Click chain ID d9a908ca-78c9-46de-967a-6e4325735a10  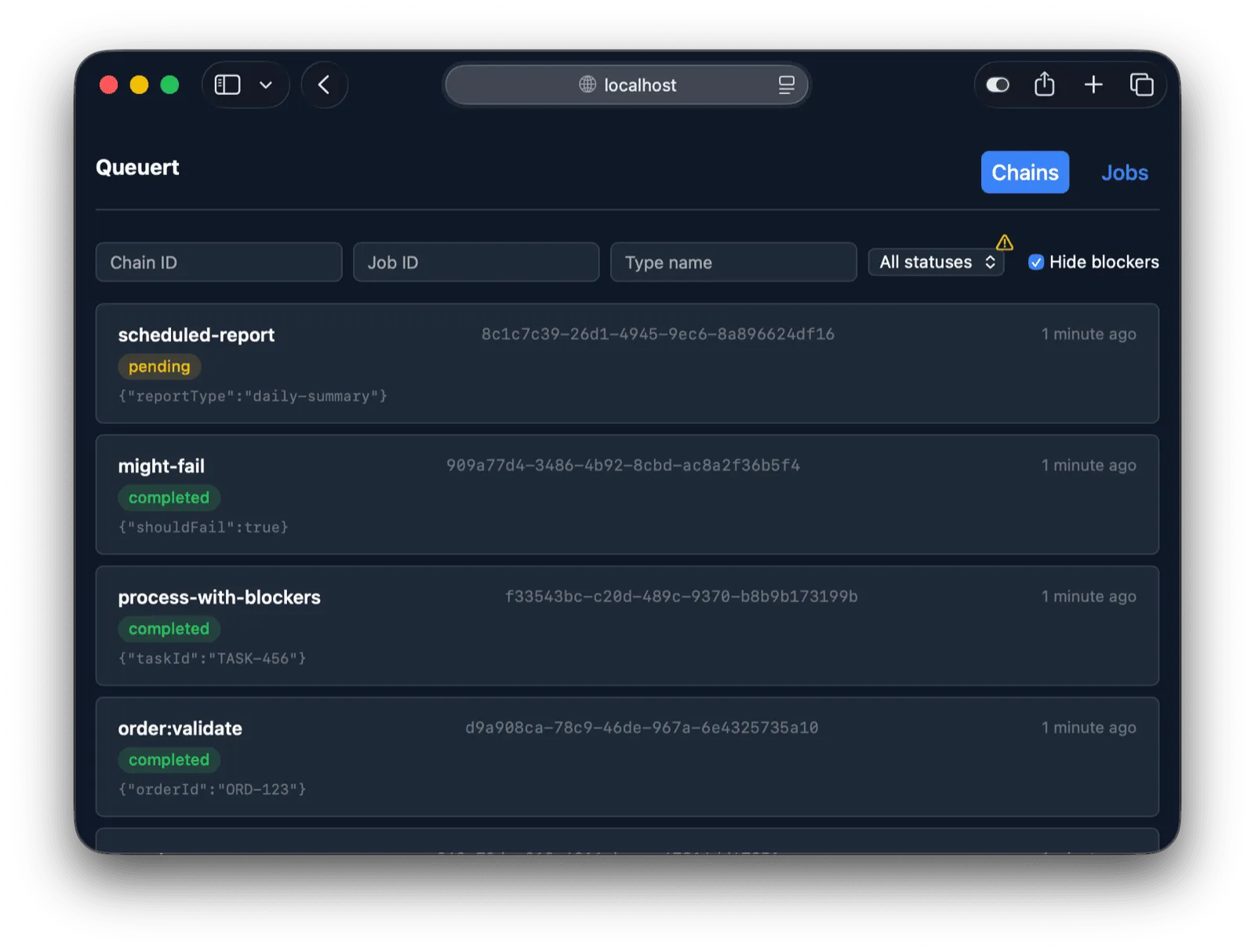click(642, 727)
